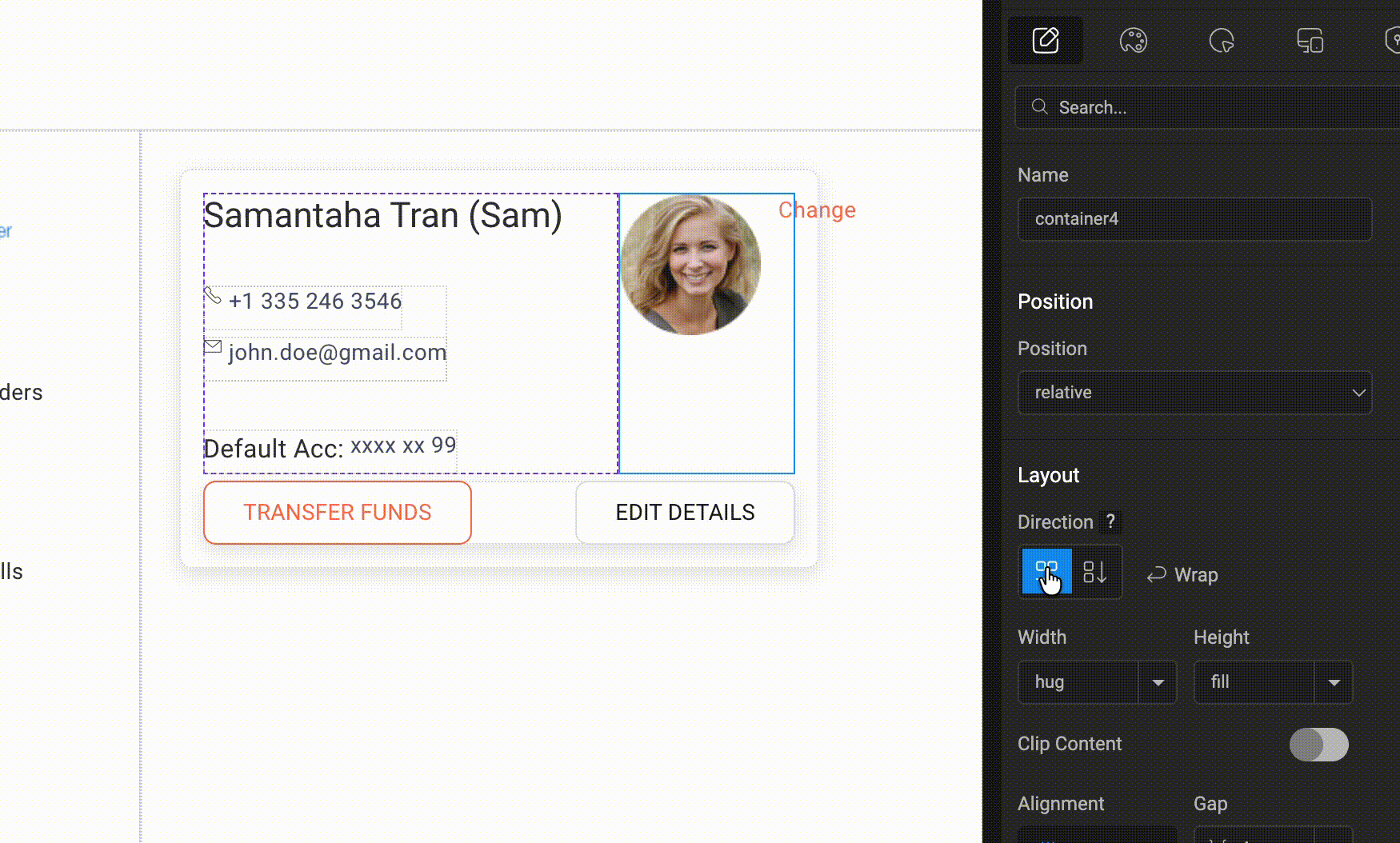Open the responsive devices panel icon

pyautogui.click(x=1310, y=40)
